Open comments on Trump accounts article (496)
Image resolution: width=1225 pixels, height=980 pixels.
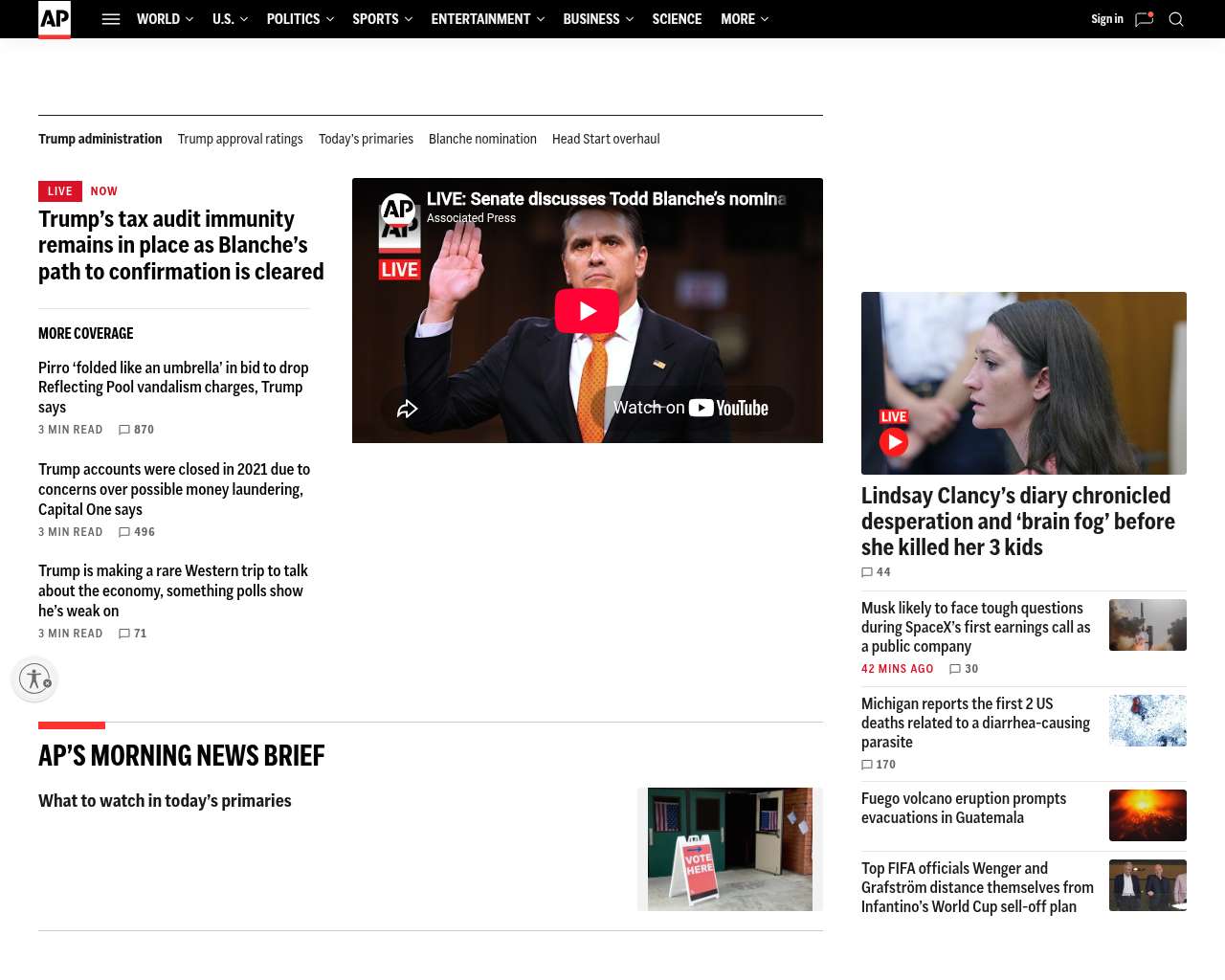(x=136, y=532)
